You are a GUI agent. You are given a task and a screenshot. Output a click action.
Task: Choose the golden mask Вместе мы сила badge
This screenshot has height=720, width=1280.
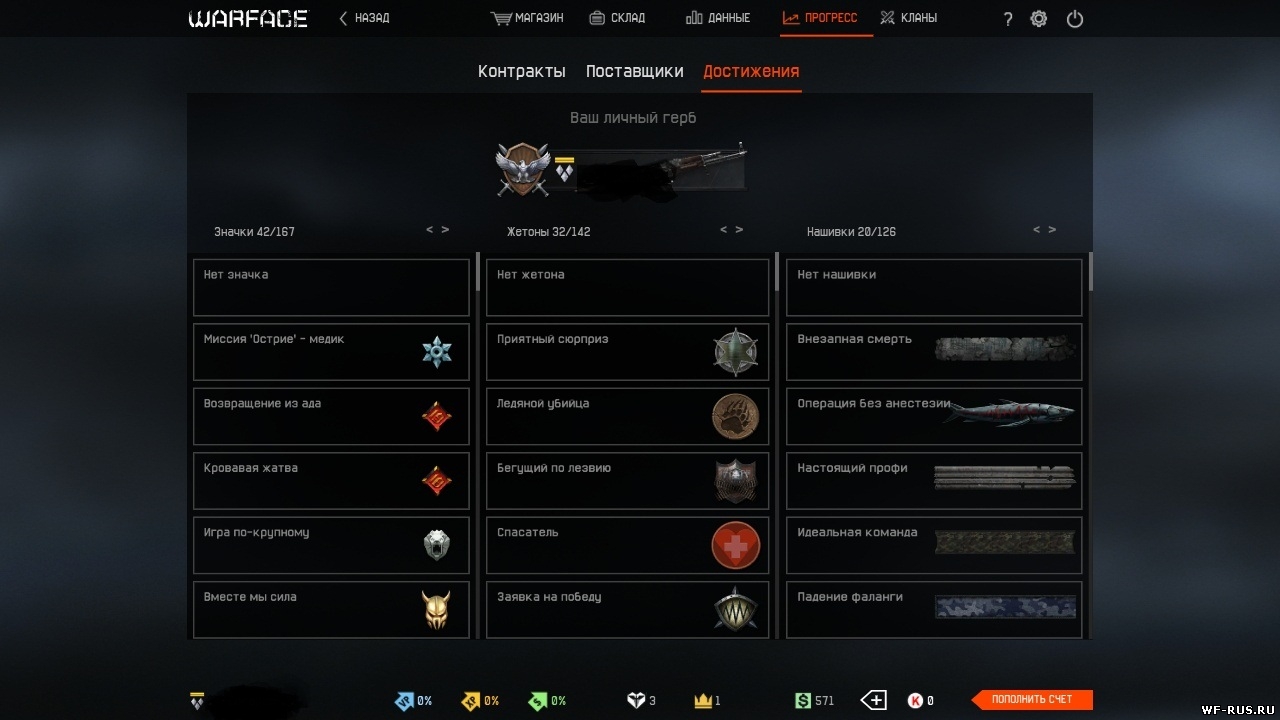[x=436, y=609]
